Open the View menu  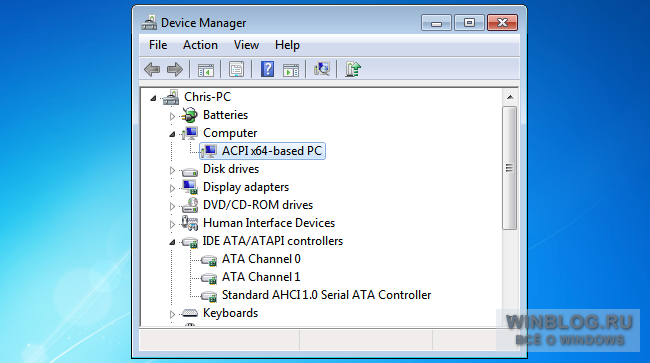[x=246, y=45]
